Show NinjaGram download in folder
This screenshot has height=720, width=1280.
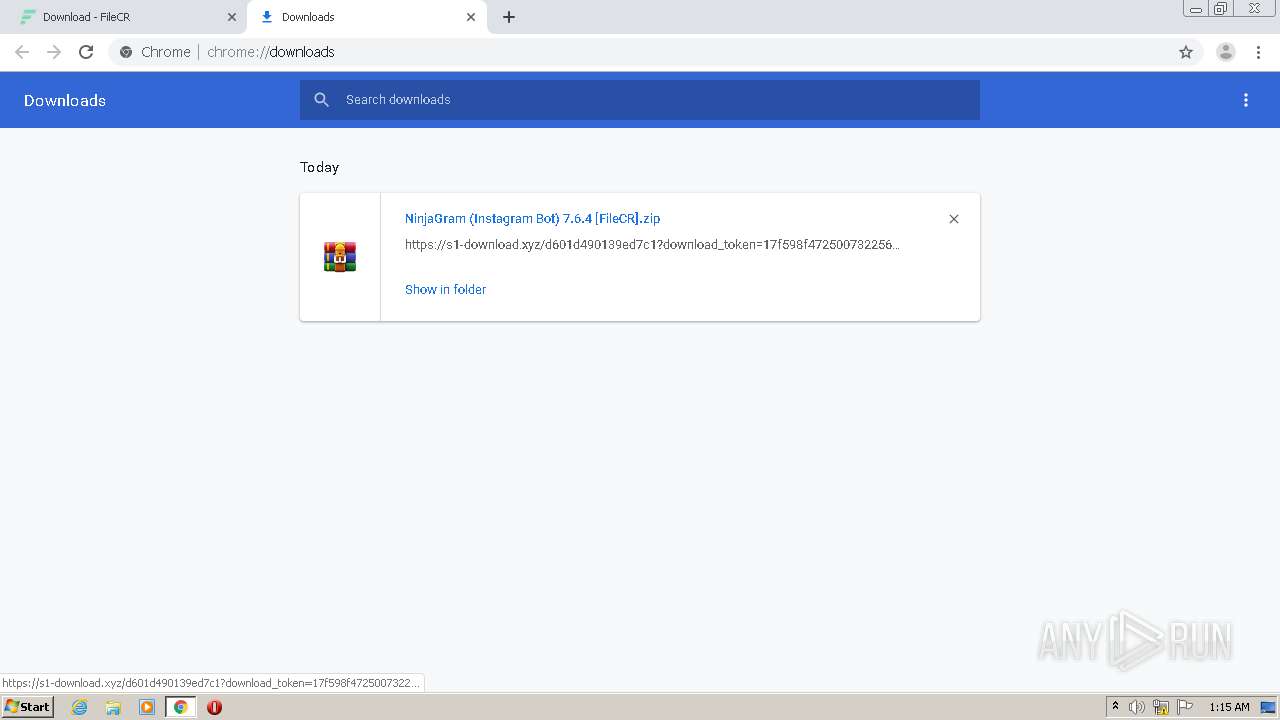[445, 289]
